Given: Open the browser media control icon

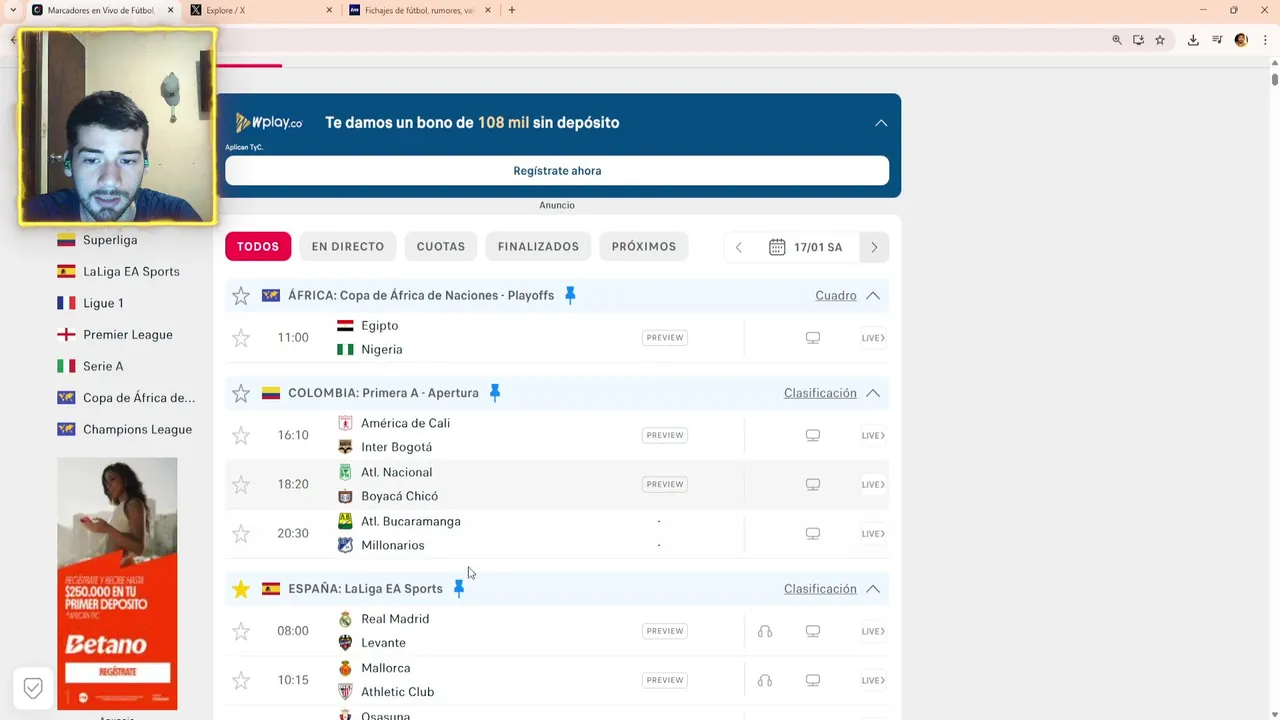Looking at the screenshot, I should (x=1217, y=40).
